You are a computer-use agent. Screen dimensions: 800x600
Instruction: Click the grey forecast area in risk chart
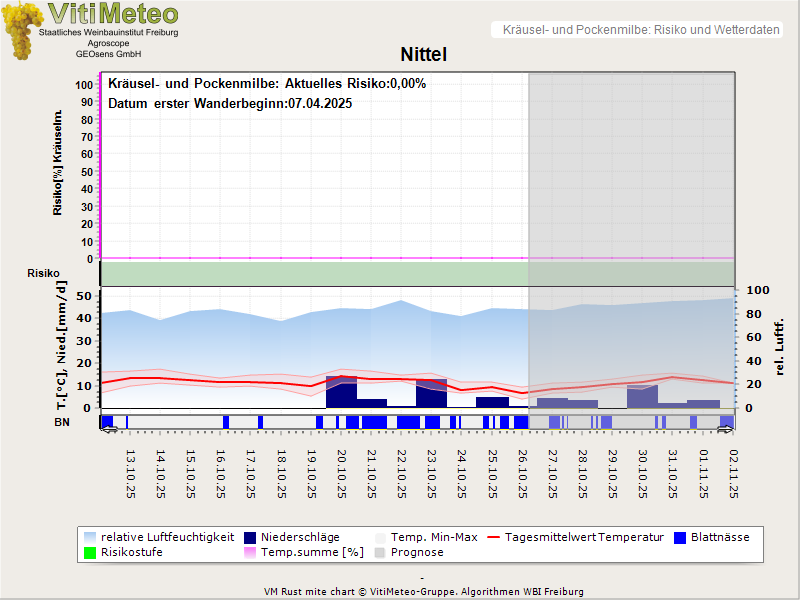click(631, 165)
